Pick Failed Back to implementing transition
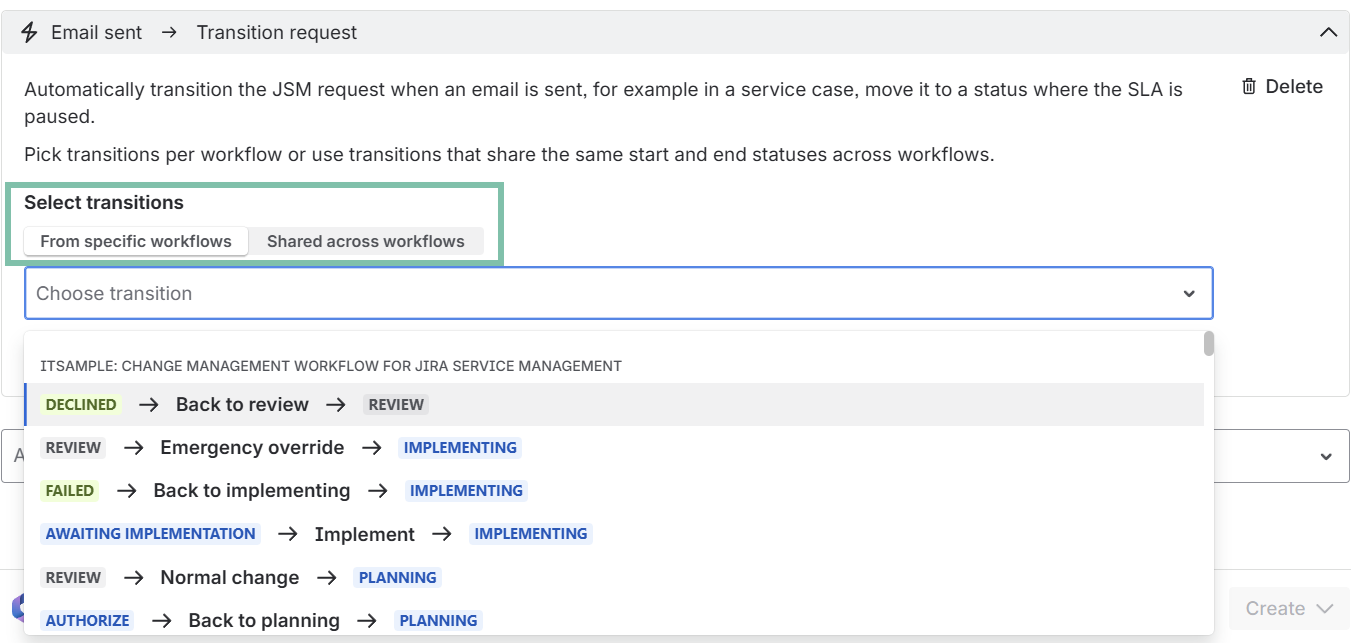 click(x=252, y=491)
